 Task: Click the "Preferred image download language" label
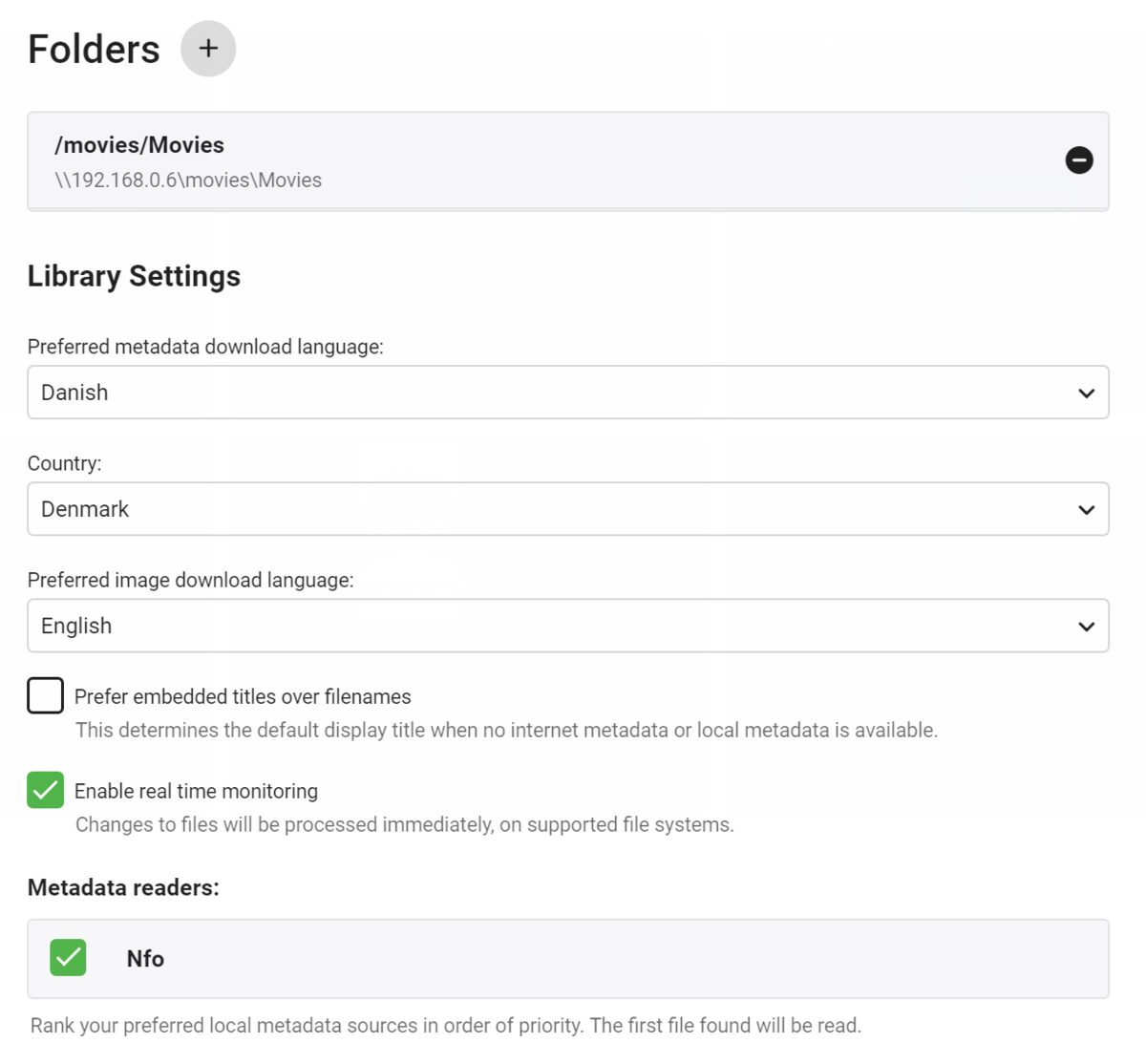[190, 580]
